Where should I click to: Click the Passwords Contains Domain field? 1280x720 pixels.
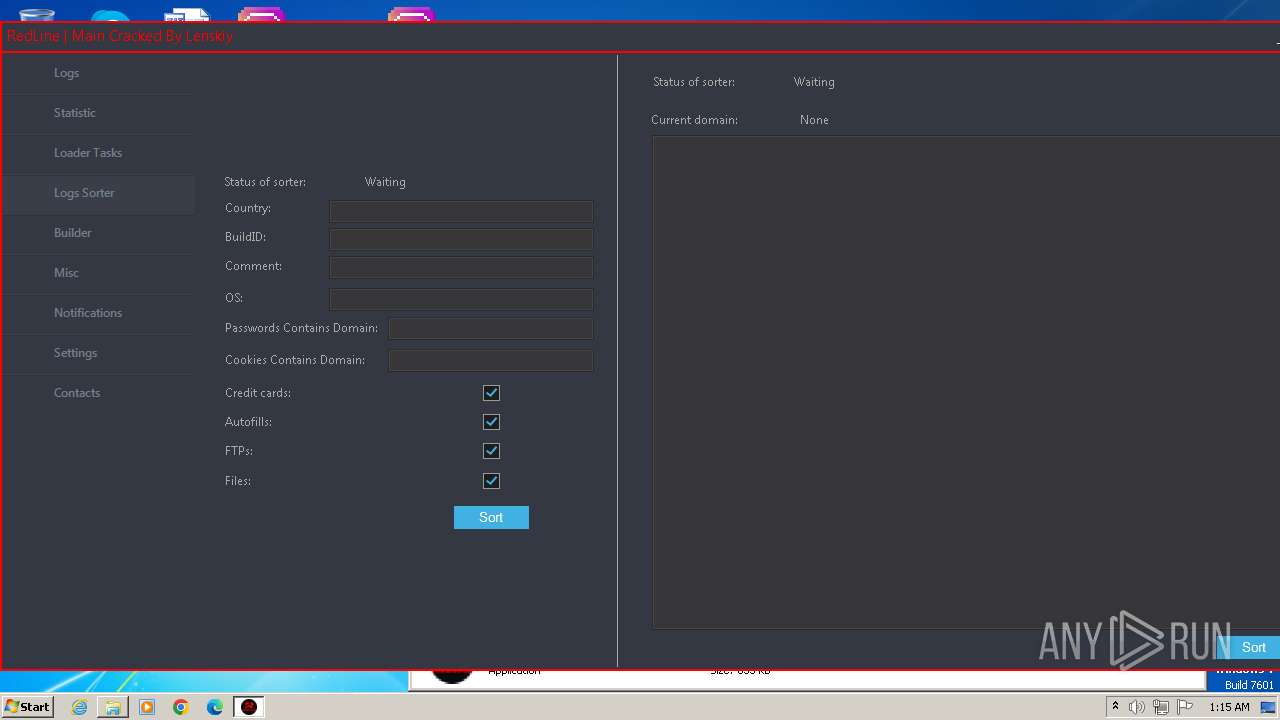(490, 328)
